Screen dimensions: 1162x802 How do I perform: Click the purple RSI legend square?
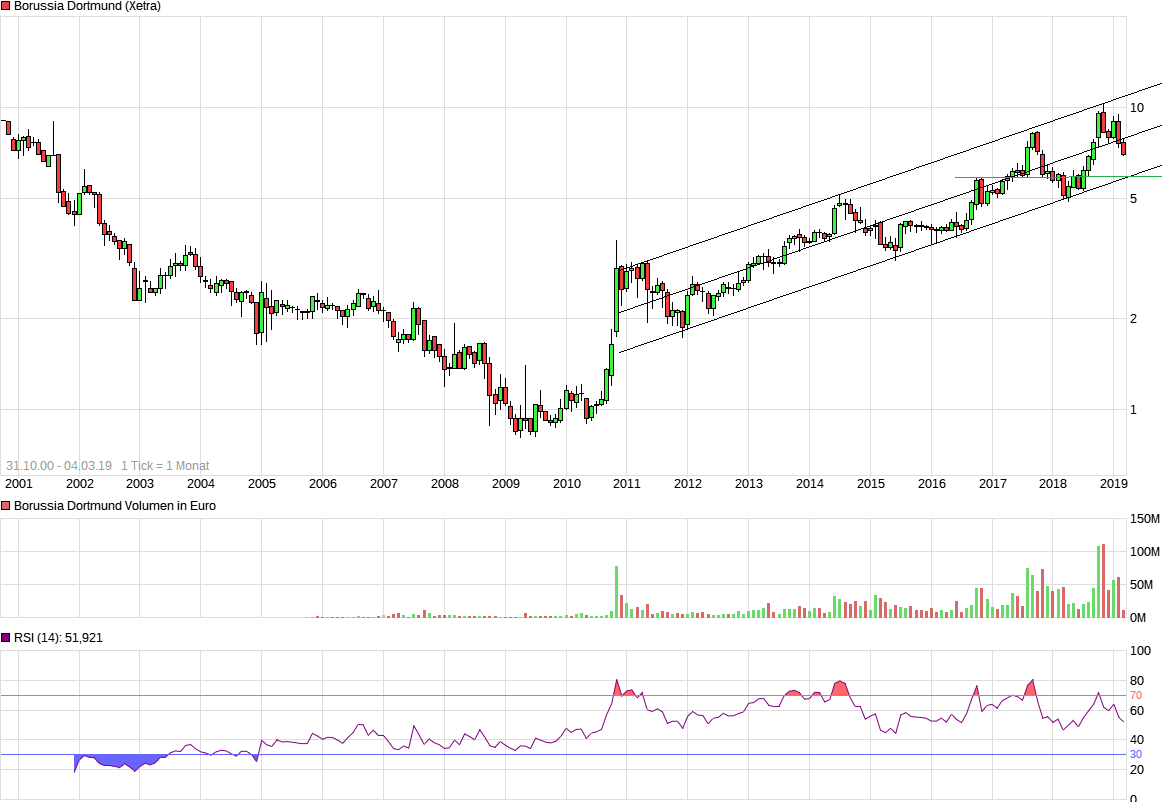5,637
